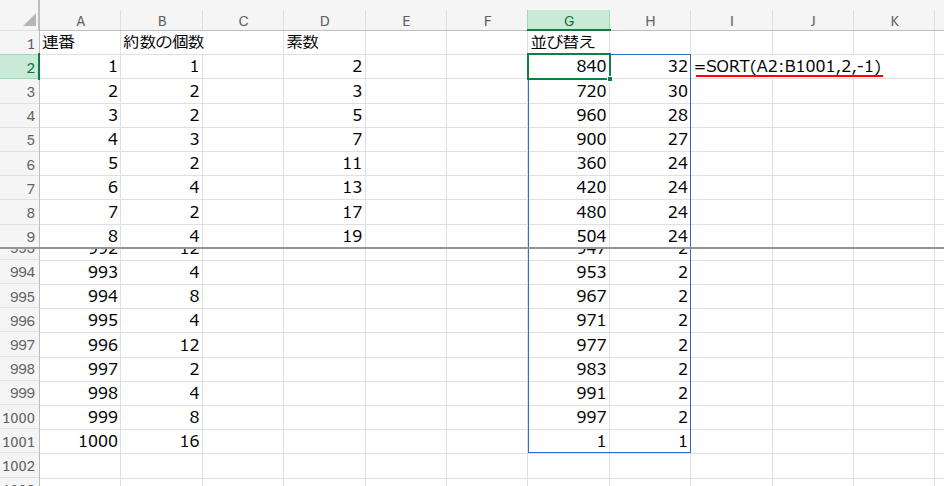
Task: Select row 997 header
Action: [20, 345]
